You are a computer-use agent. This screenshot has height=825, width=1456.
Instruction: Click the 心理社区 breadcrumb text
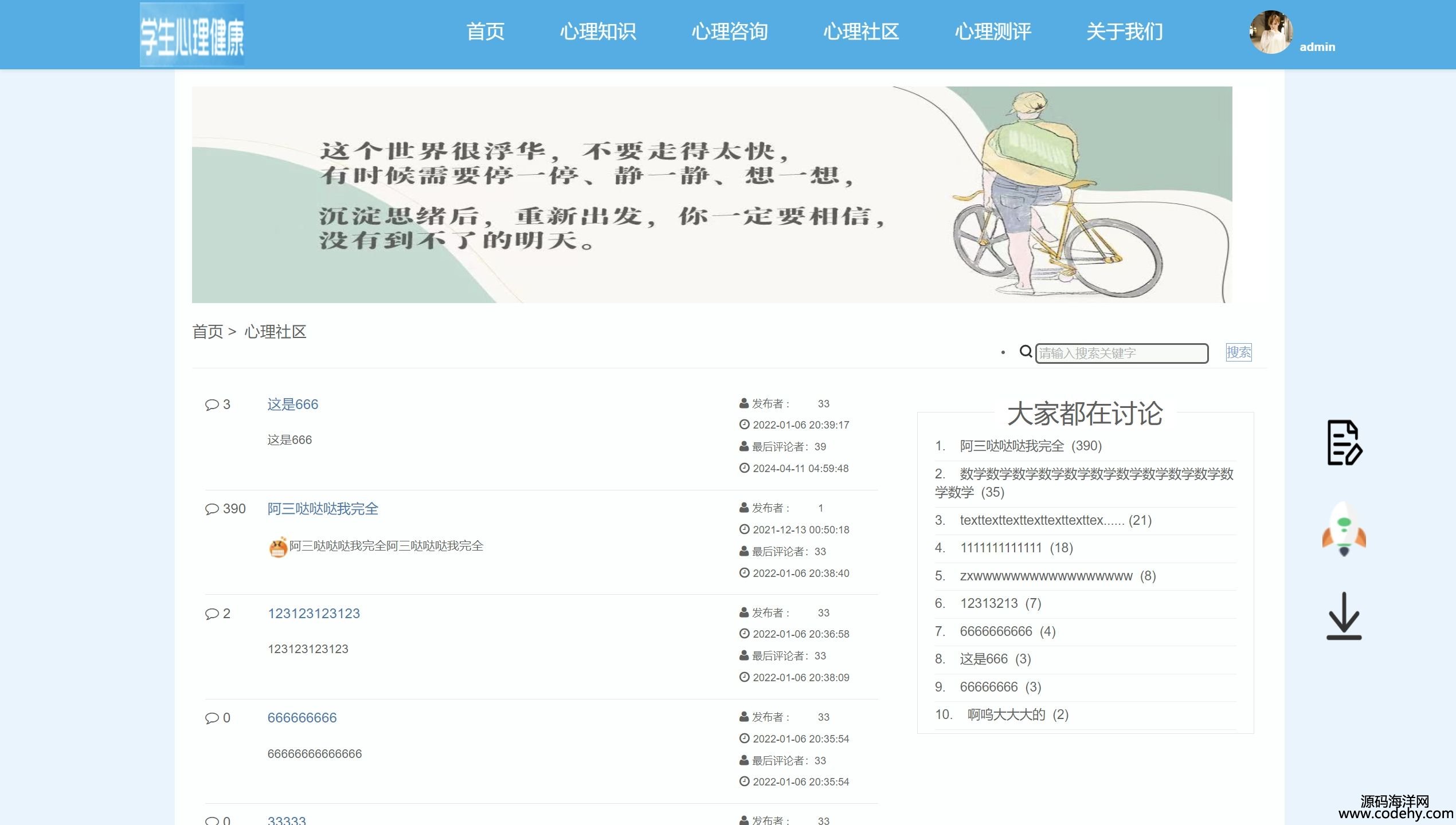[275, 332]
